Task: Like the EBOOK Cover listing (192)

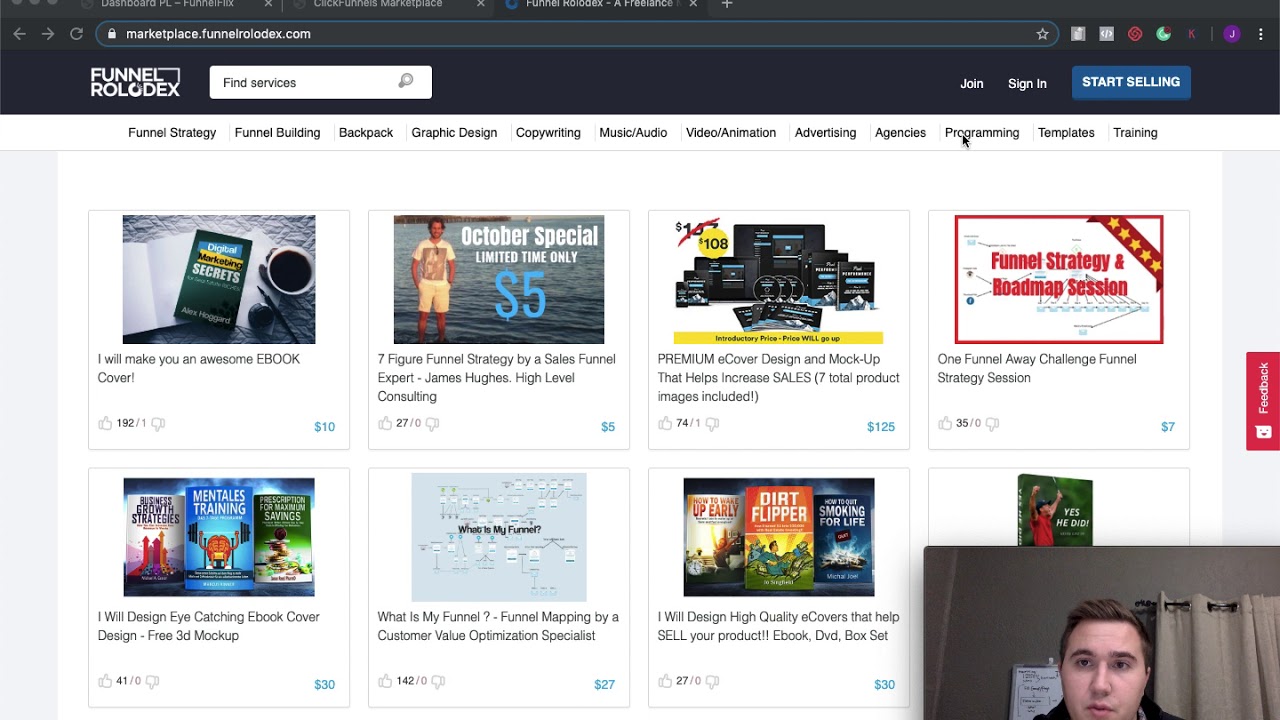Action: (105, 423)
